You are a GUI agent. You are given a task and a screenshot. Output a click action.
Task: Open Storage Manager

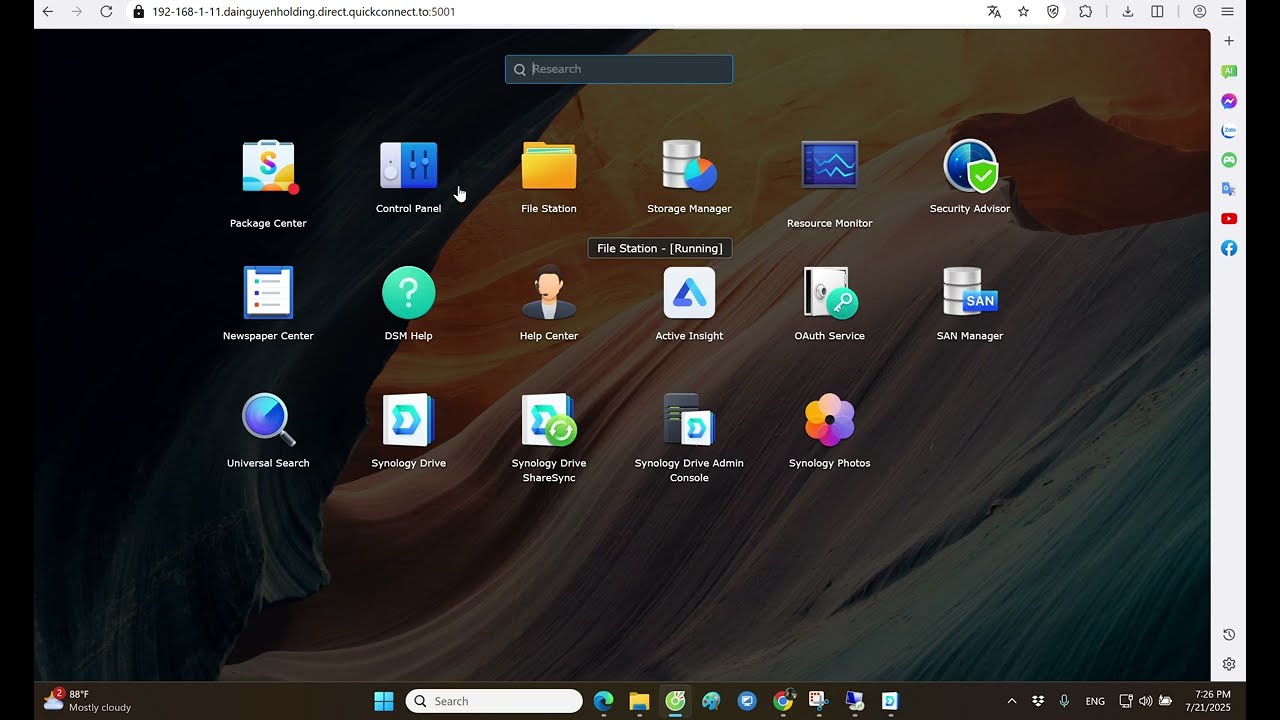(x=689, y=166)
